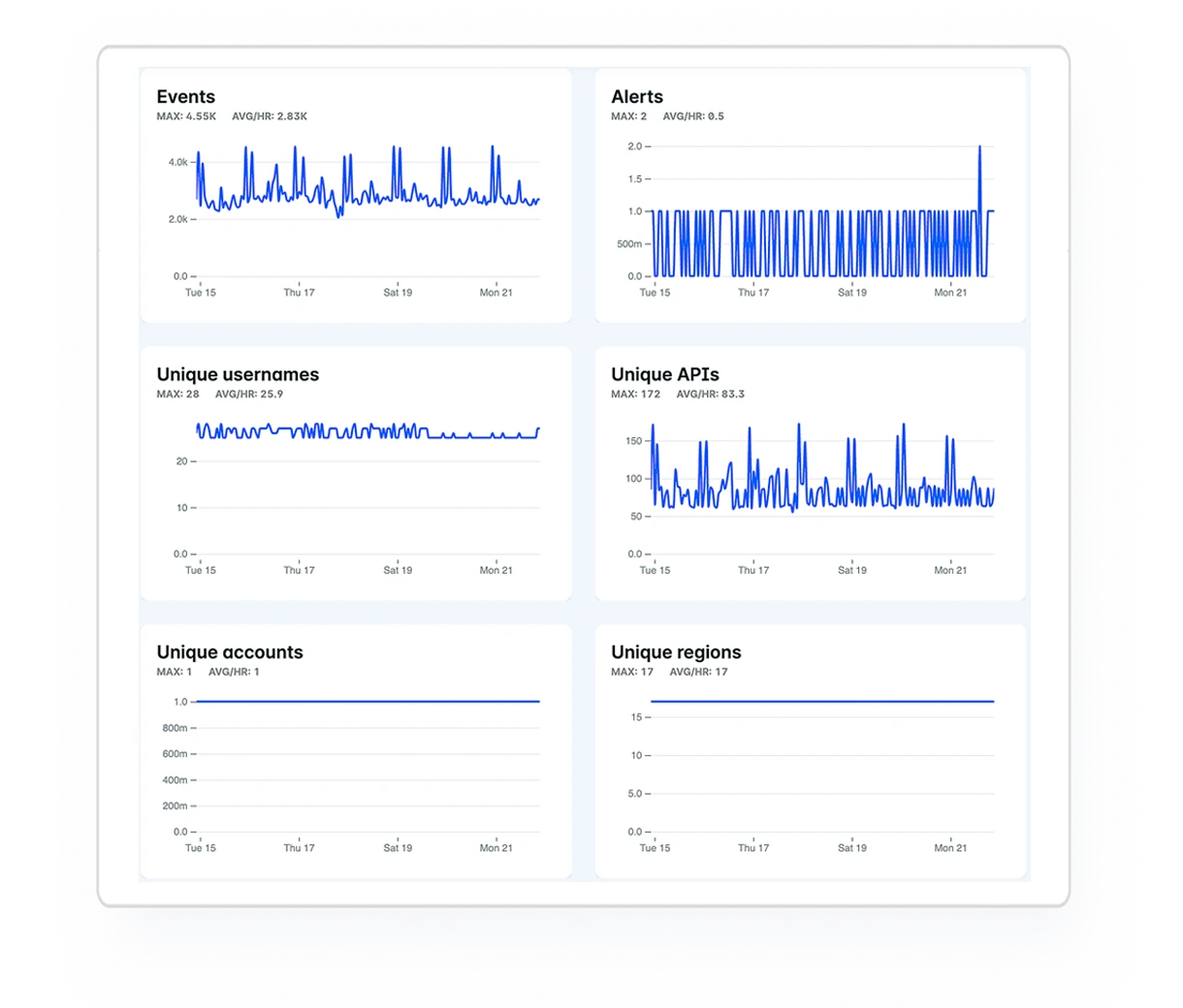Click the Tue 15 tick on Events chart
1183x1008 pixels.
201,293
